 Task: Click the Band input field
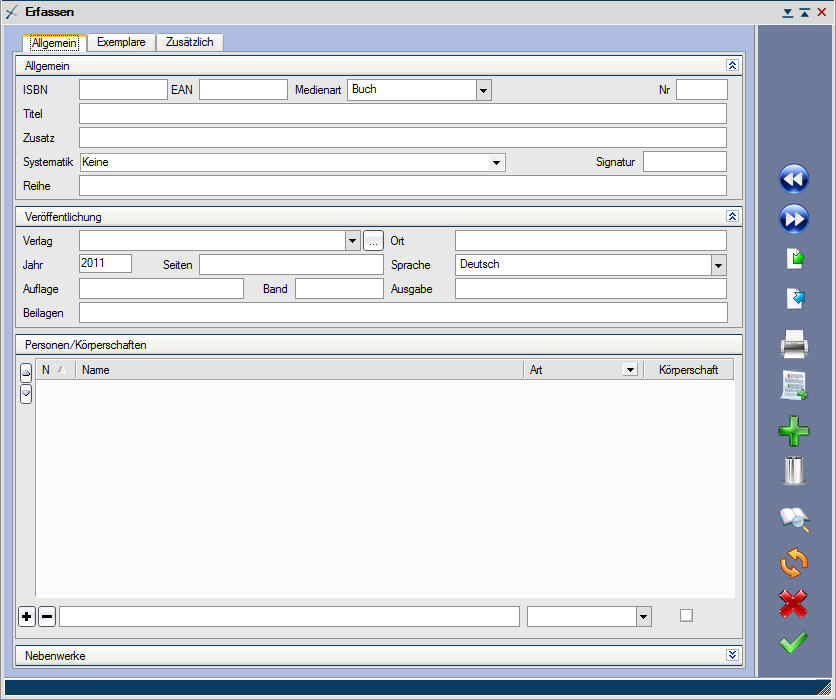(340, 288)
